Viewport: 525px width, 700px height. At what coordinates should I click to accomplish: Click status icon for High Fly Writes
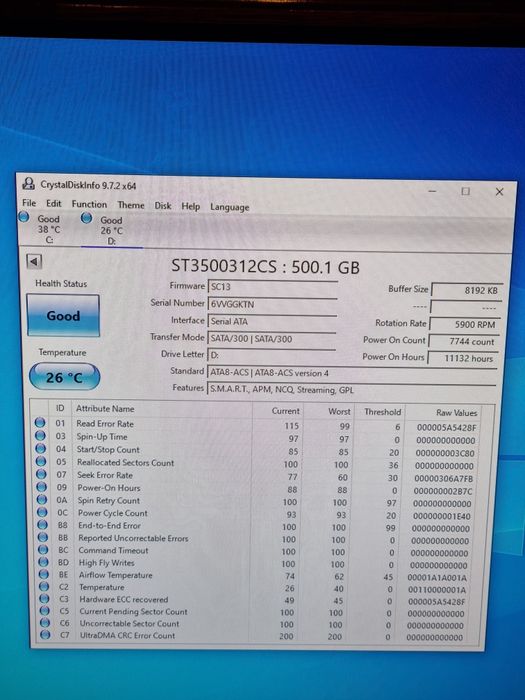43,562
